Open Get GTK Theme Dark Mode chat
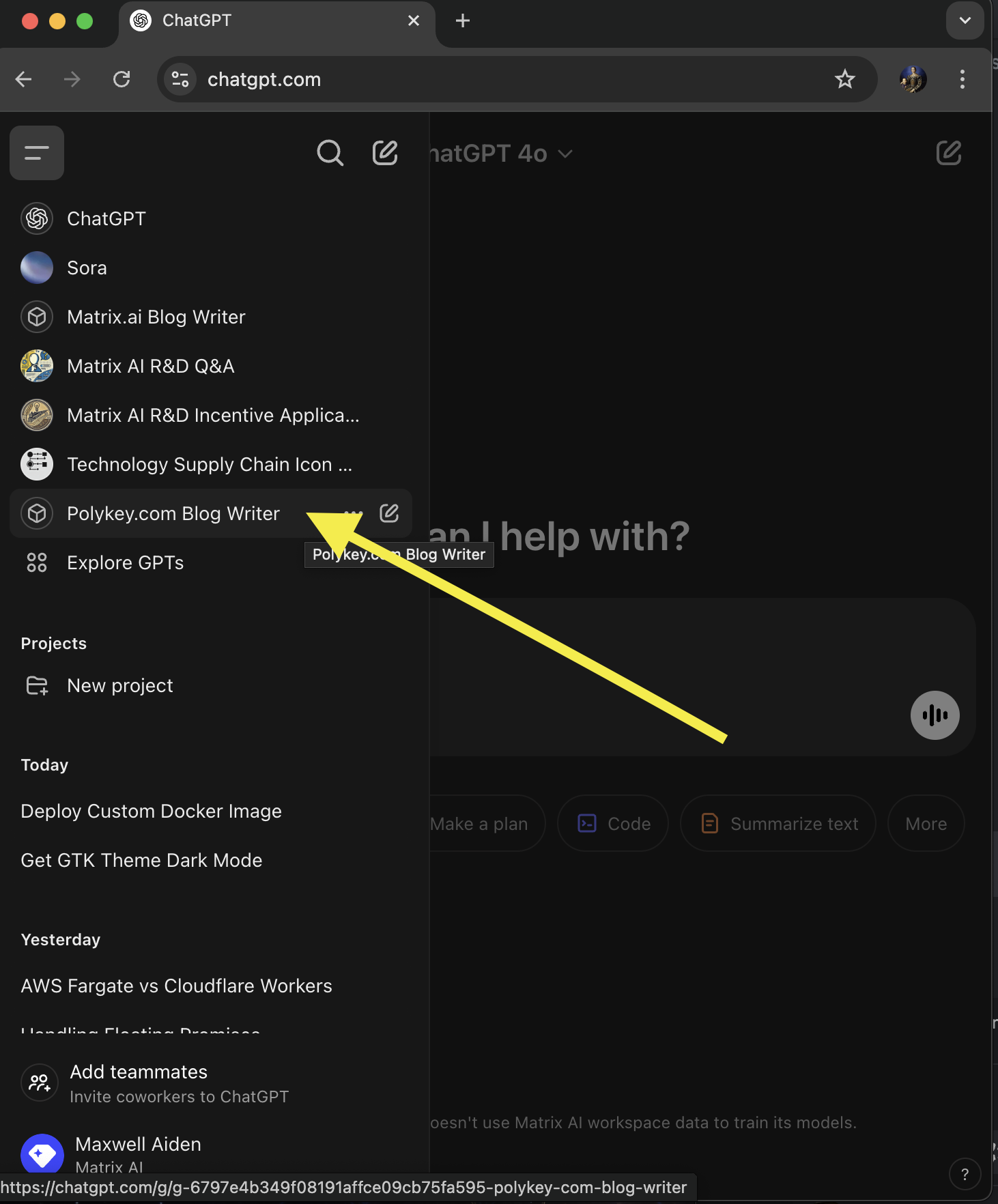The height and width of the screenshot is (1204, 998). [210, 860]
